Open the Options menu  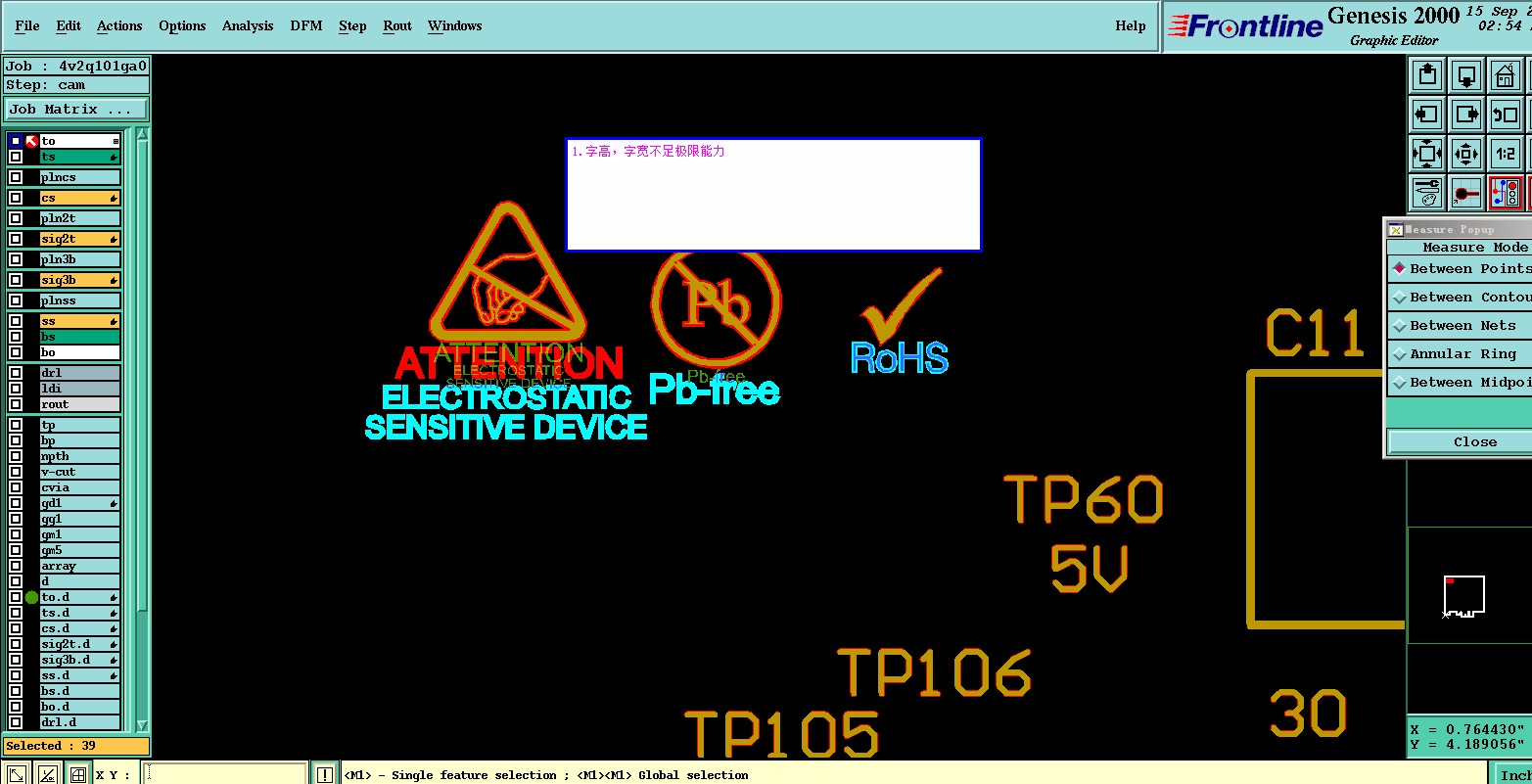pyautogui.click(x=182, y=25)
